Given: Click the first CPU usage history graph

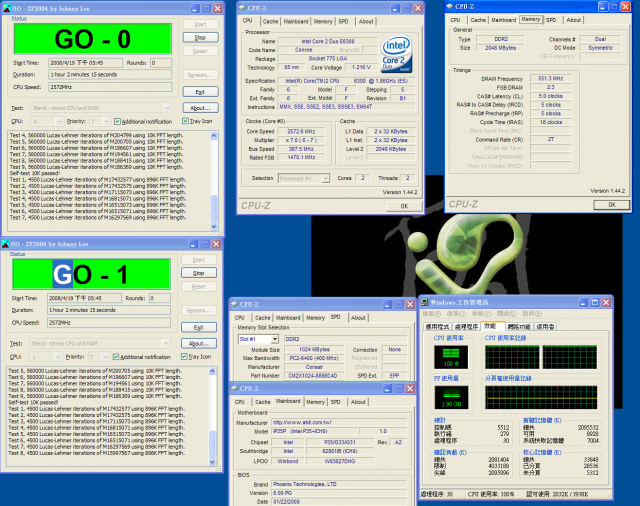Looking at the screenshot, I should (x=512, y=357).
